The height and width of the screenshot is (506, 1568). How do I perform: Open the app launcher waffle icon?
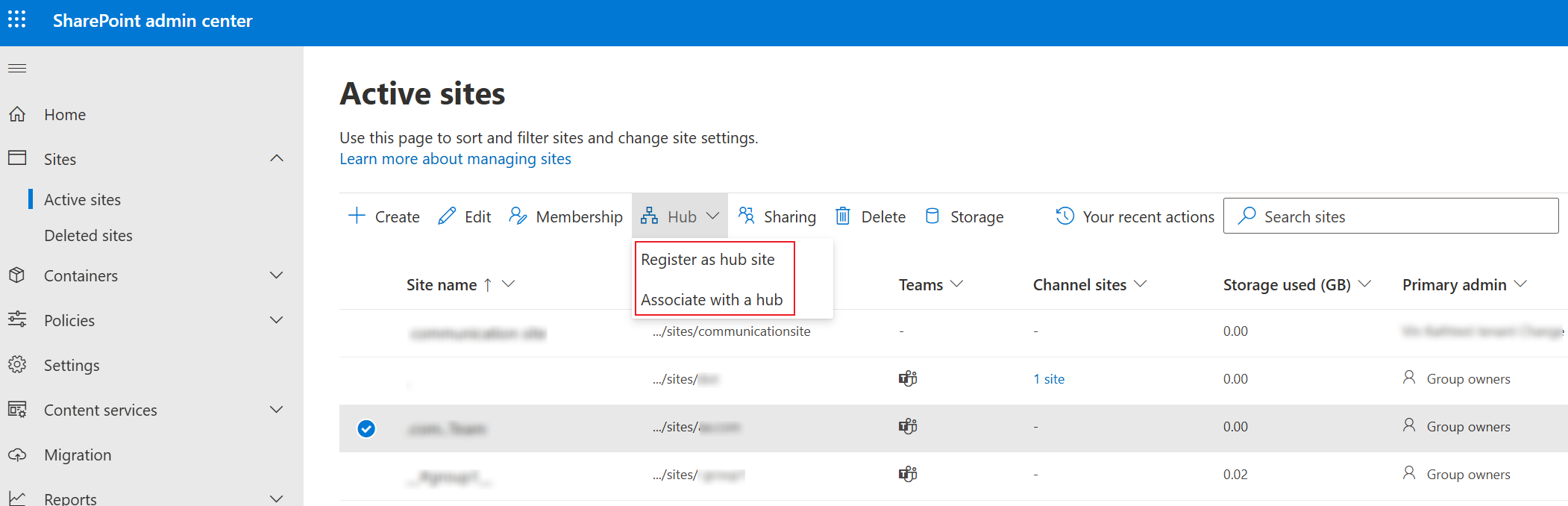coord(17,20)
